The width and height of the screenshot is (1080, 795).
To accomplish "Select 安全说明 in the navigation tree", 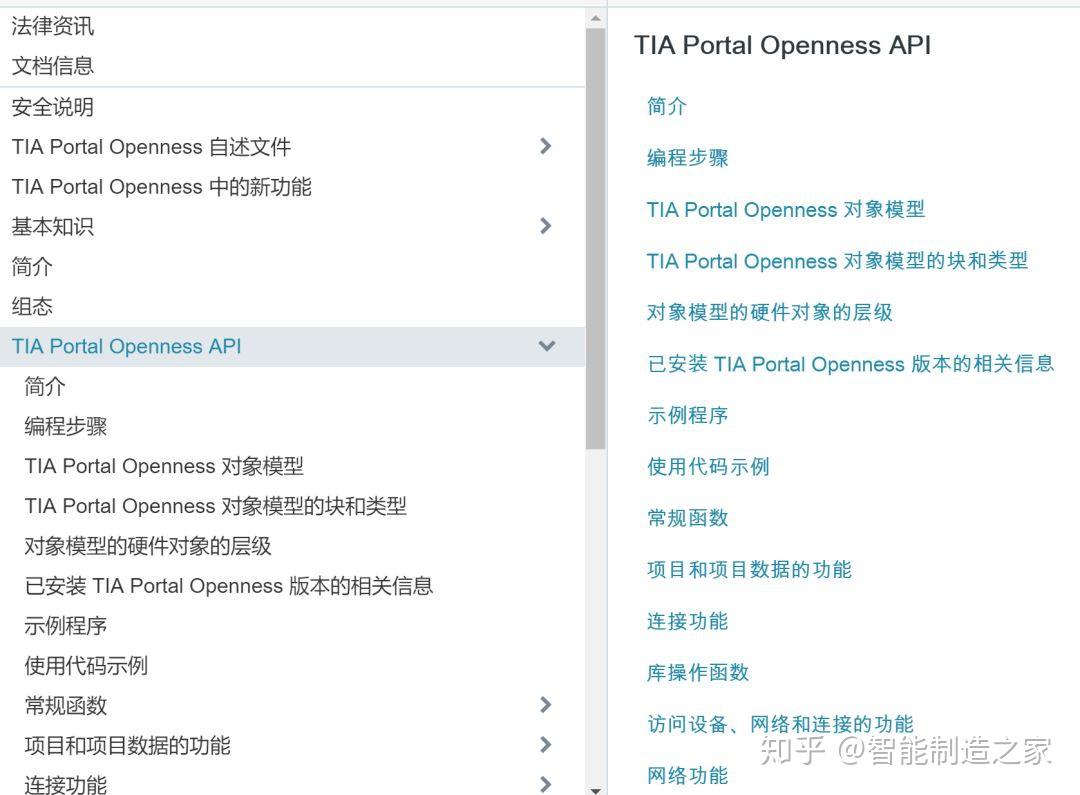I will coord(51,107).
